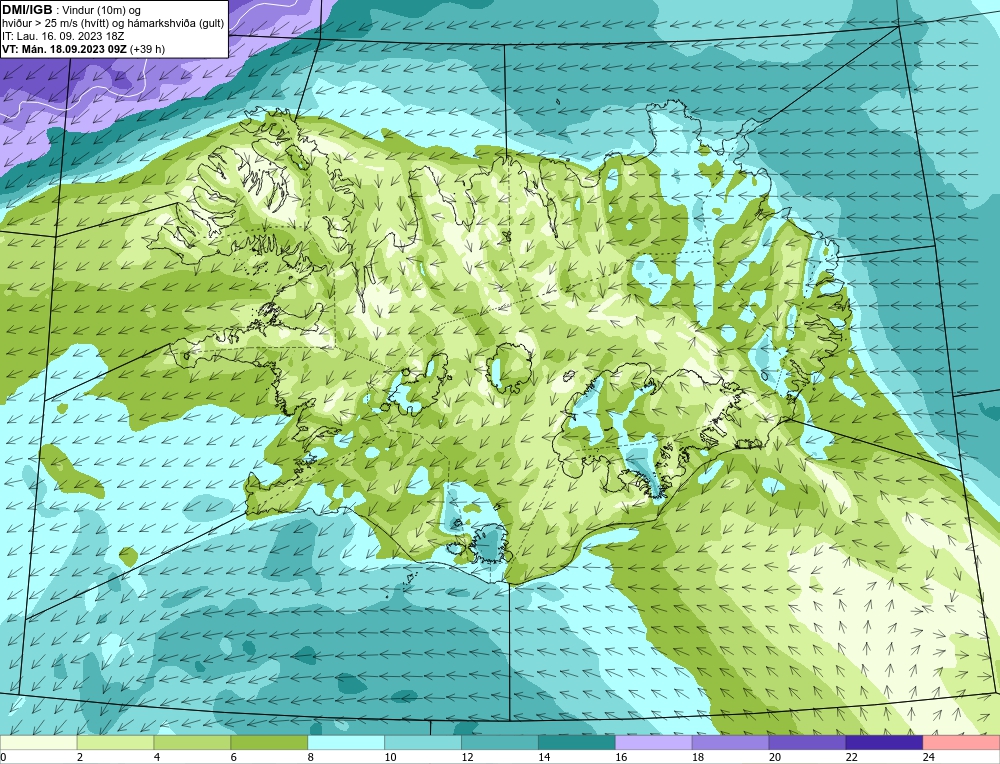The height and width of the screenshot is (764, 1000).
Task: Click the legend label '16'
Action: coord(621,758)
